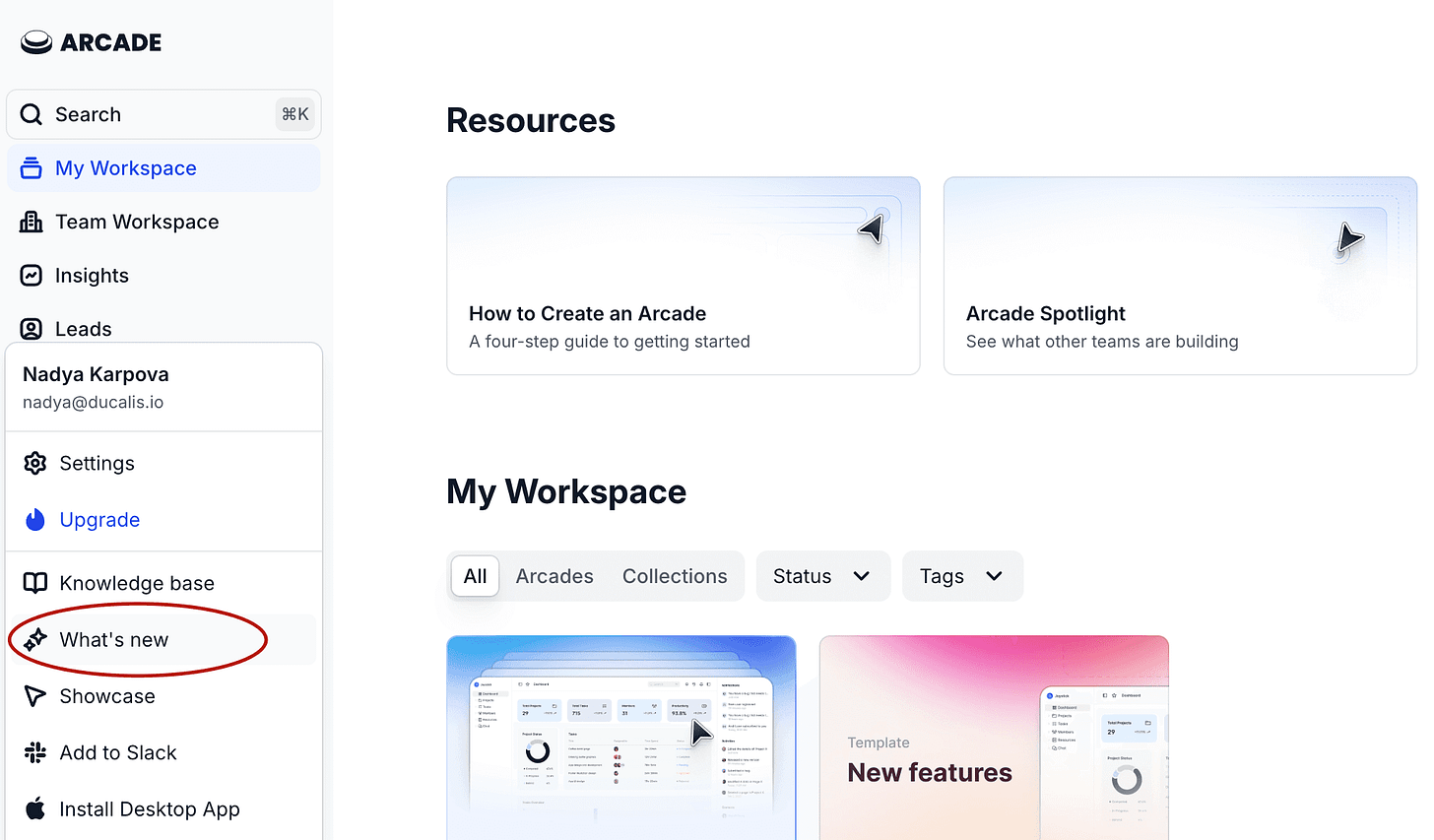Choose Install Desktop App
The width and height of the screenshot is (1434, 840).
163,808
